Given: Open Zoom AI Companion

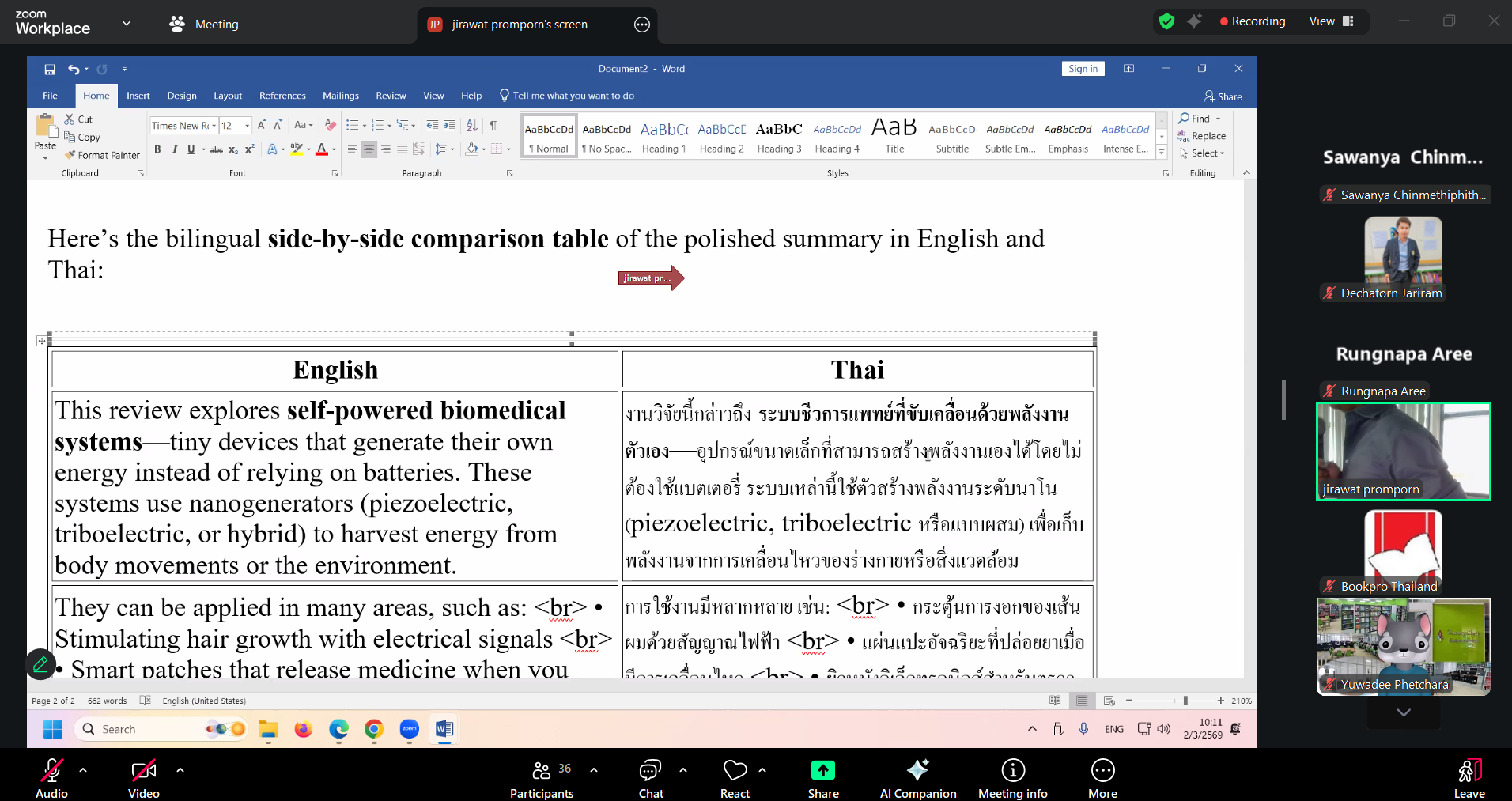Looking at the screenshot, I should (x=917, y=777).
